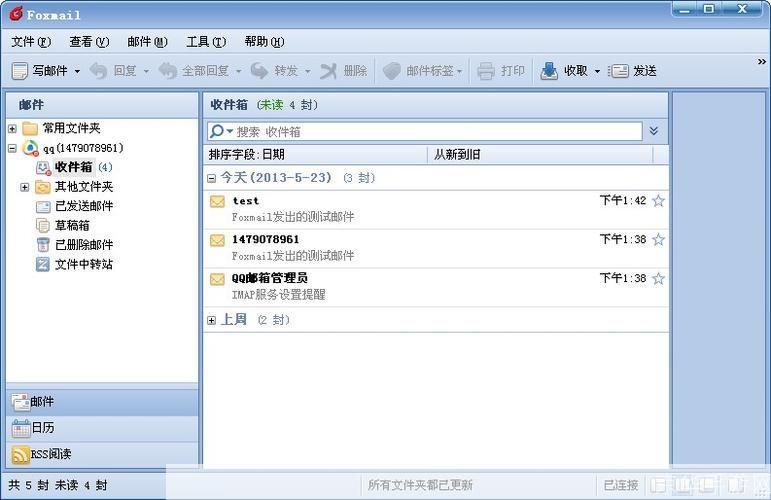Open the email from QQ邮箱管理员
Image resolution: width=771 pixels, height=500 pixels.
coord(436,287)
